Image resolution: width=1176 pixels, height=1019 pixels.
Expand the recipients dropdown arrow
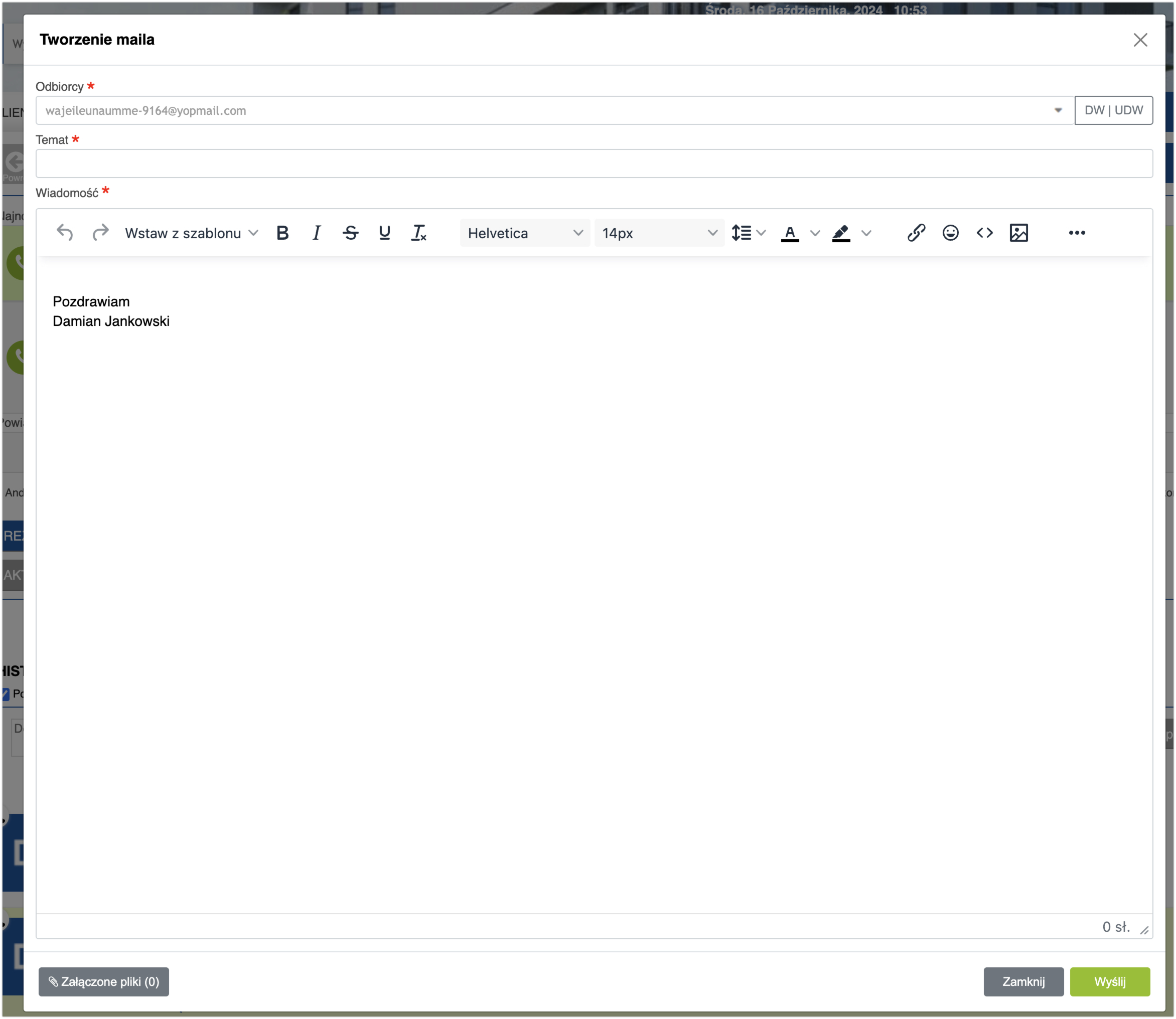[1058, 110]
